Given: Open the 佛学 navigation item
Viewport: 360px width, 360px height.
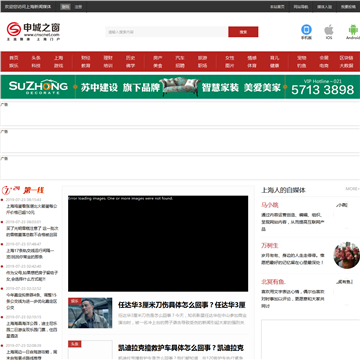Looking at the screenshot, I should (130, 66).
